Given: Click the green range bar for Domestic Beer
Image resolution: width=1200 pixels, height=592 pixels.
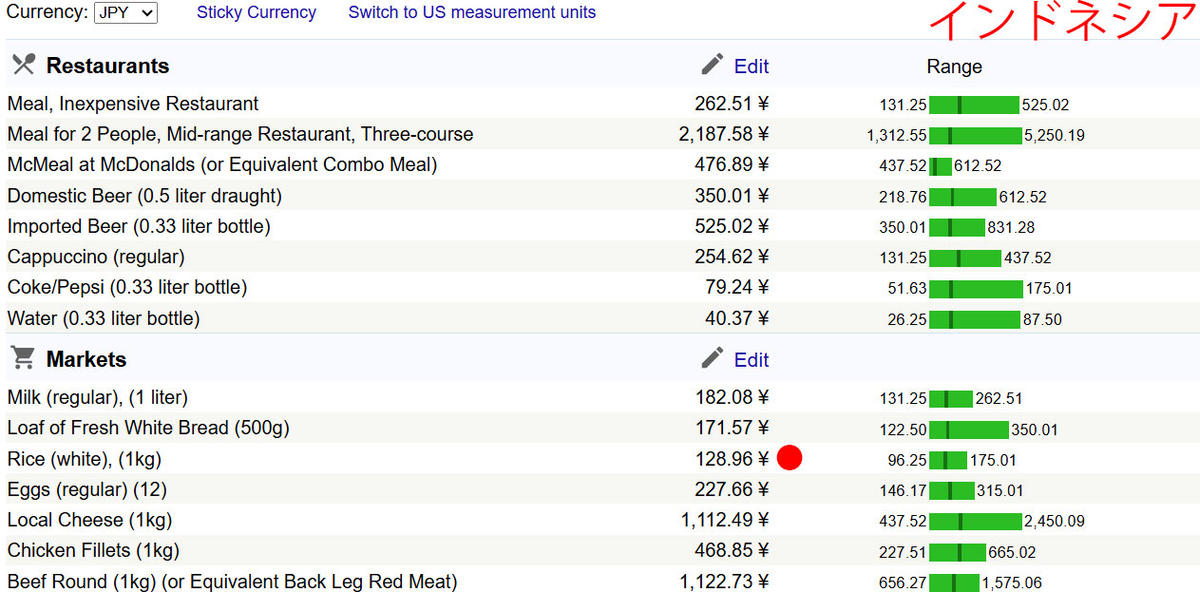Looking at the screenshot, I should (x=963, y=197).
